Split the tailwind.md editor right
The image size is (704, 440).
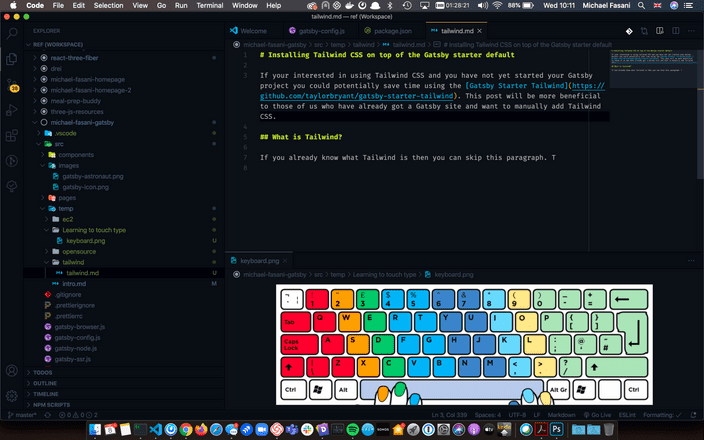tap(675, 31)
